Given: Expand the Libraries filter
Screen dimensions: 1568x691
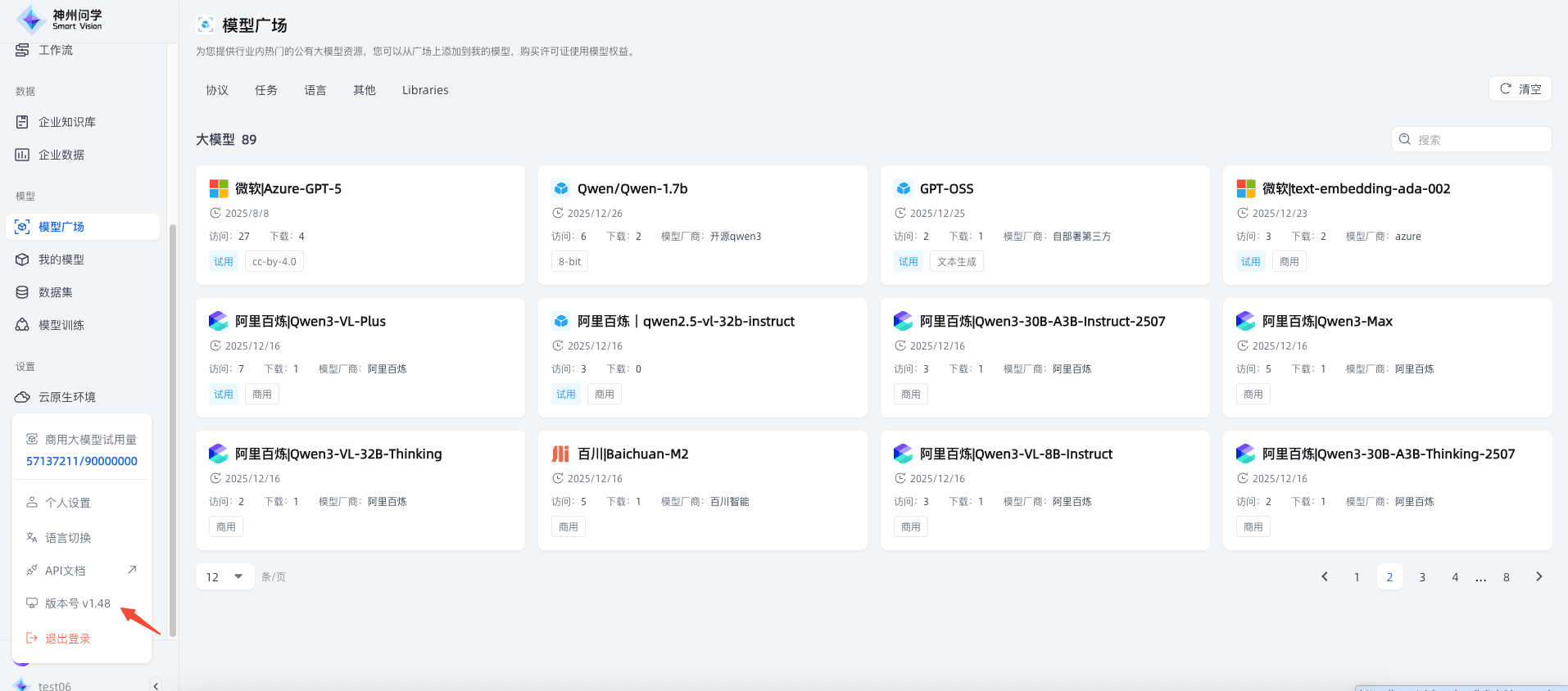Looking at the screenshot, I should click(x=425, y=90).
